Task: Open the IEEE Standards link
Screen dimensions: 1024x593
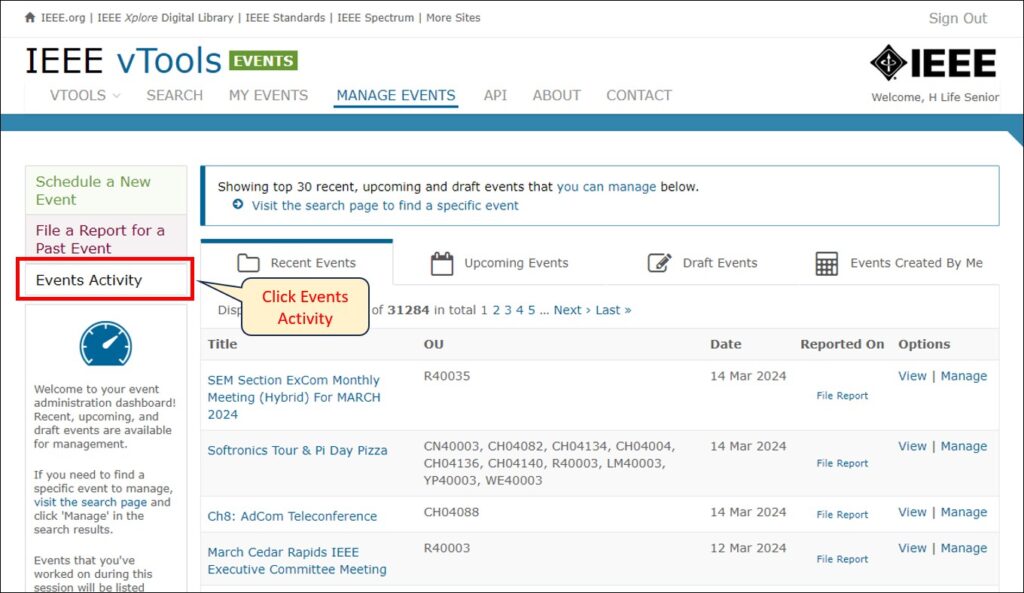Action: (285, 18)
